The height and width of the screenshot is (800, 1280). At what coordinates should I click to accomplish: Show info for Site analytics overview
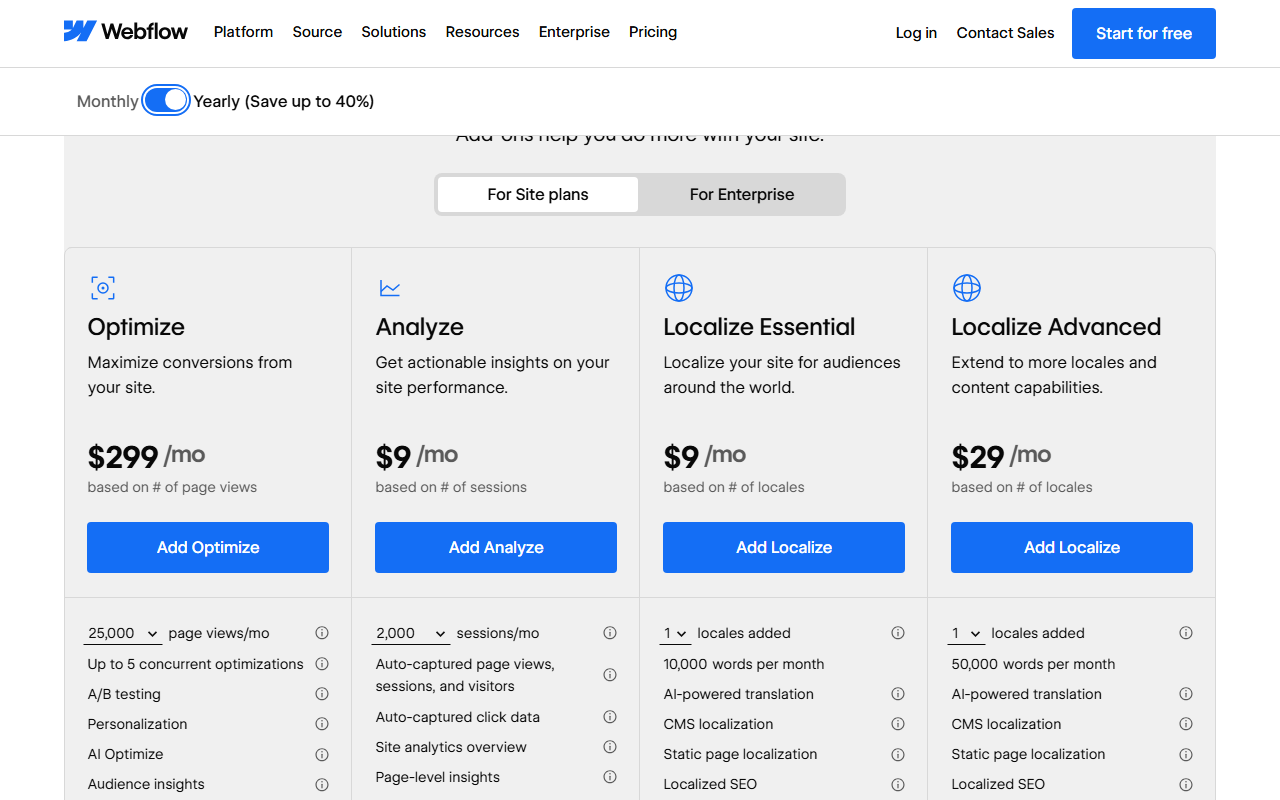click(610, 747)
